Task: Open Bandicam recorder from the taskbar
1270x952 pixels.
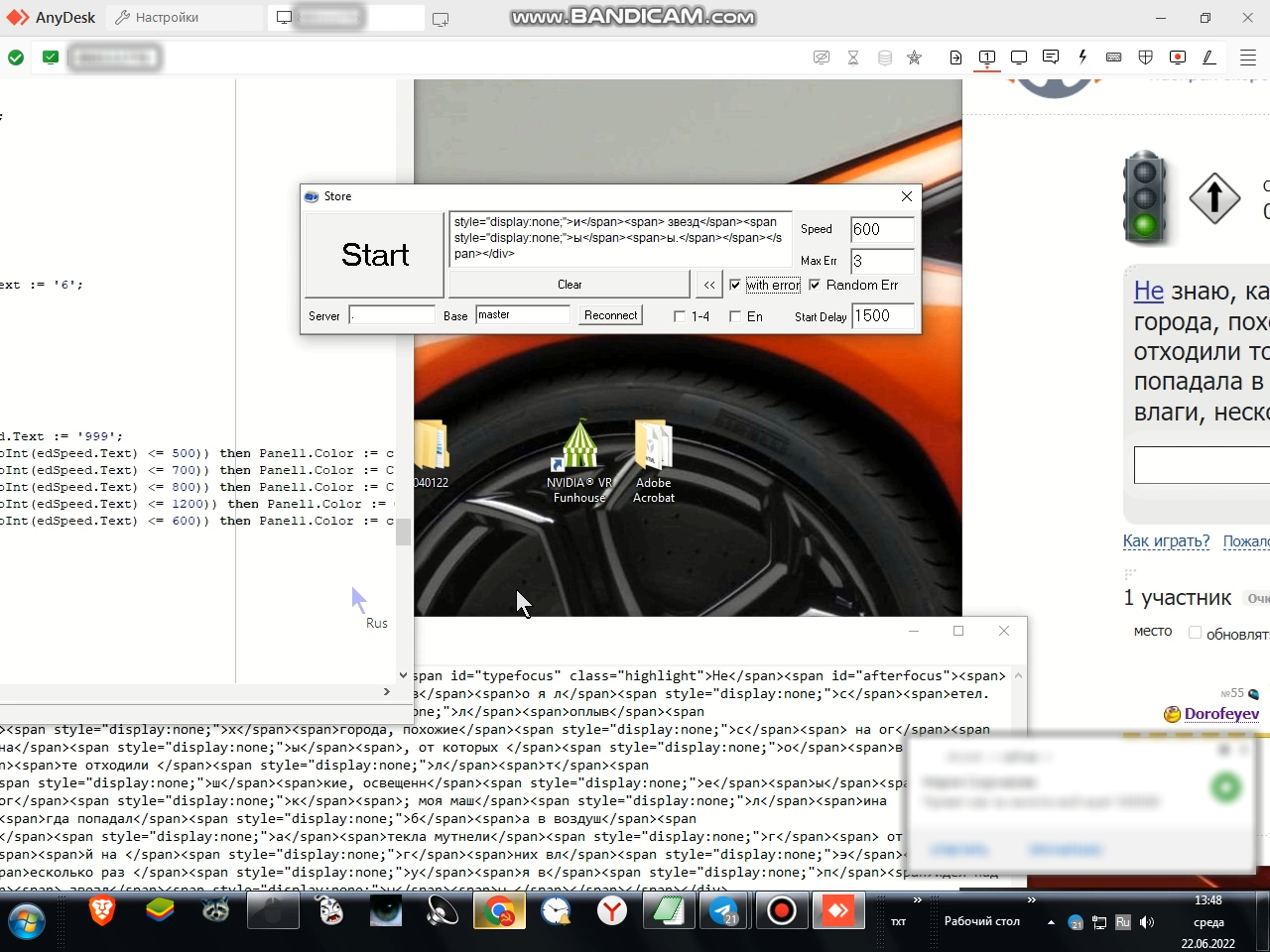Action: 782,911
